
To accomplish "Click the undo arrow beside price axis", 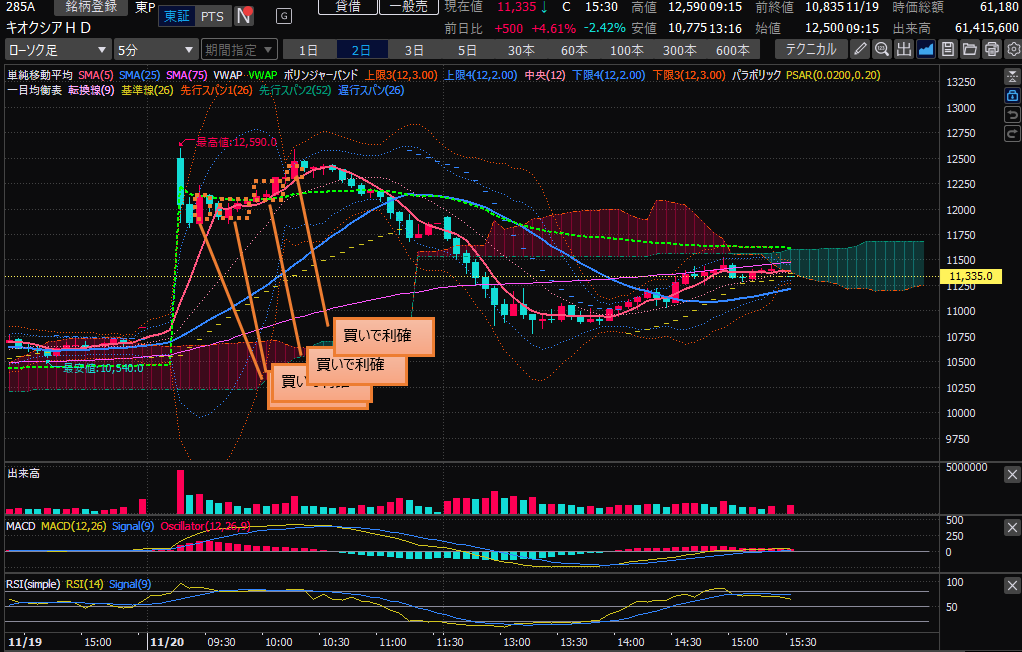I will click(x=1011, y=115).
